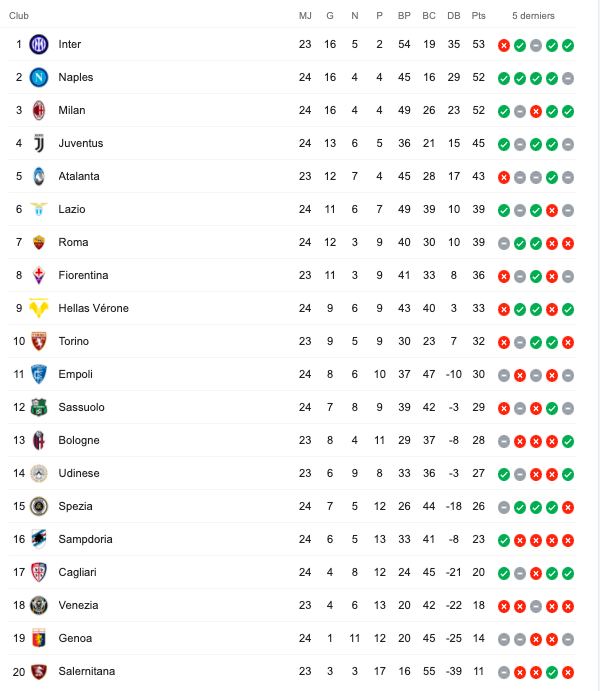Click the Club column header

click(x=19, y=16)
